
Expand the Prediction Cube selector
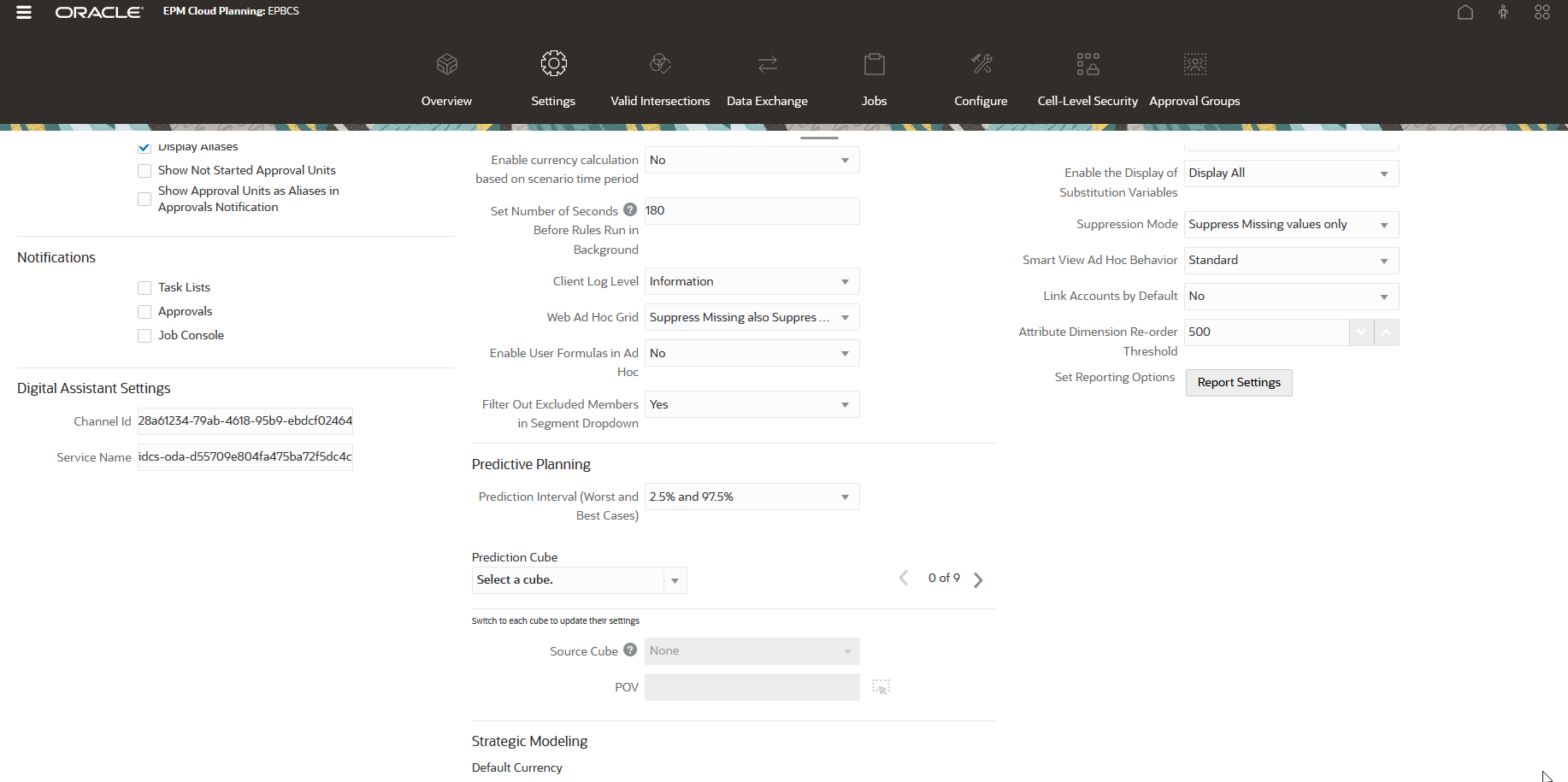675,579
